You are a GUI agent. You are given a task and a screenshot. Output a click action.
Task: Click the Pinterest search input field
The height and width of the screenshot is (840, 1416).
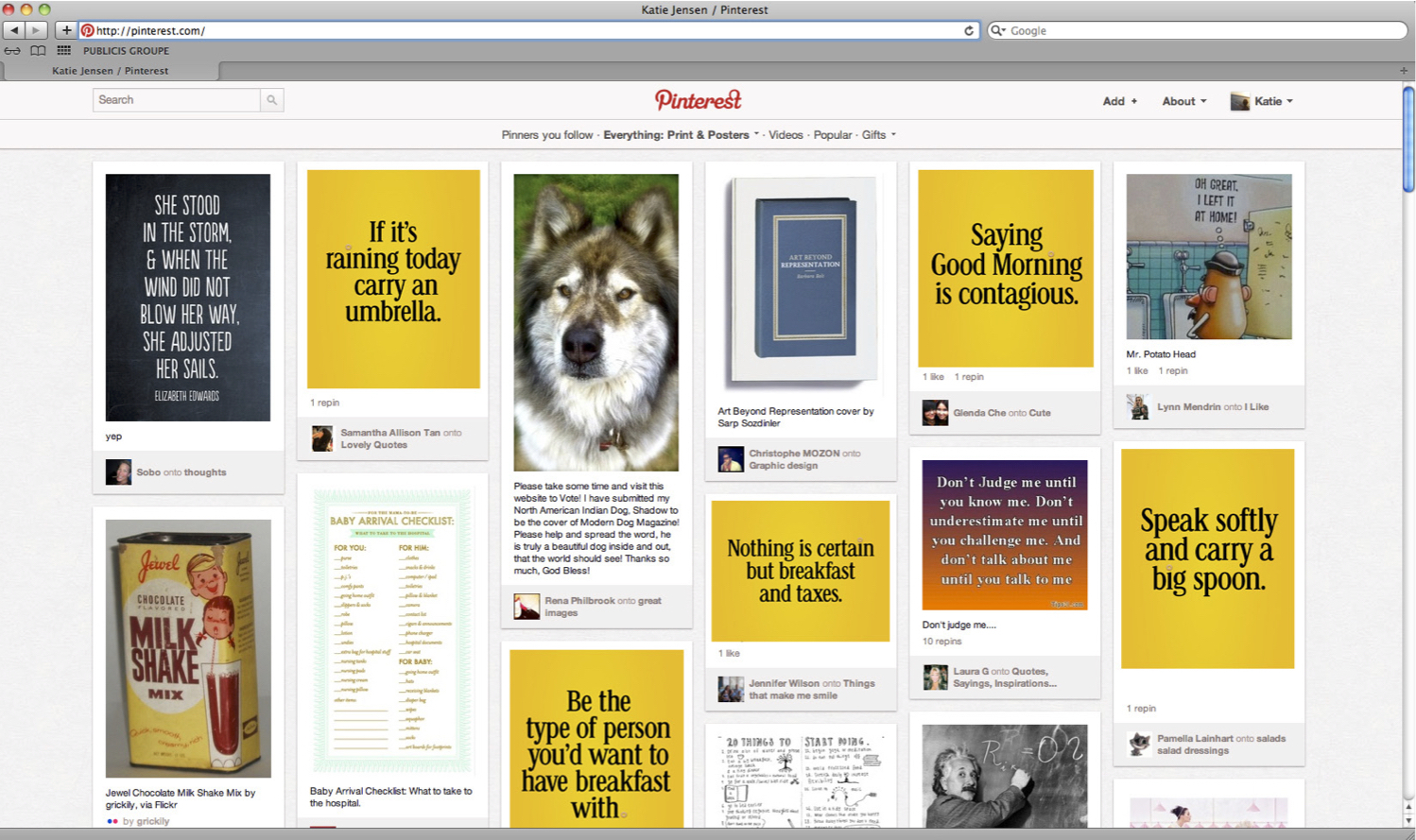177,100
